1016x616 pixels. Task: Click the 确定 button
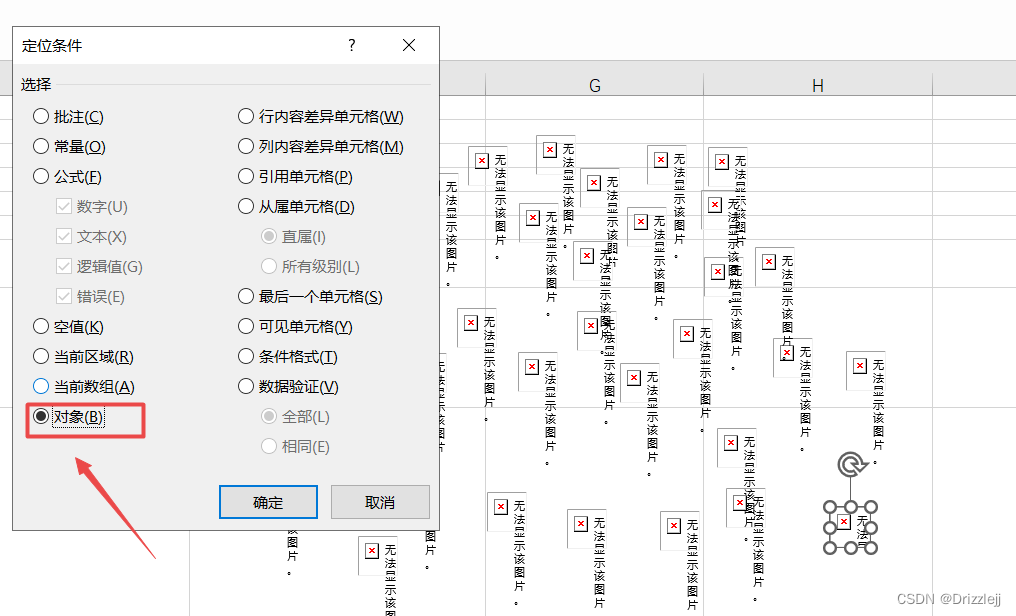[x=268, y=502]
